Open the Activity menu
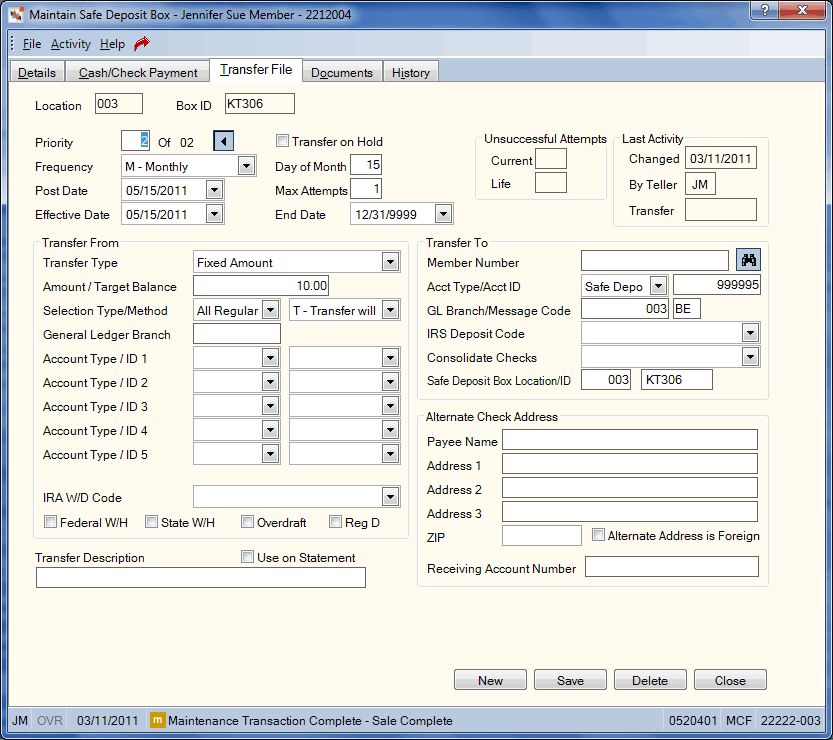The height and width of the screenshot is (740, 833). click(x=71, y=44)
